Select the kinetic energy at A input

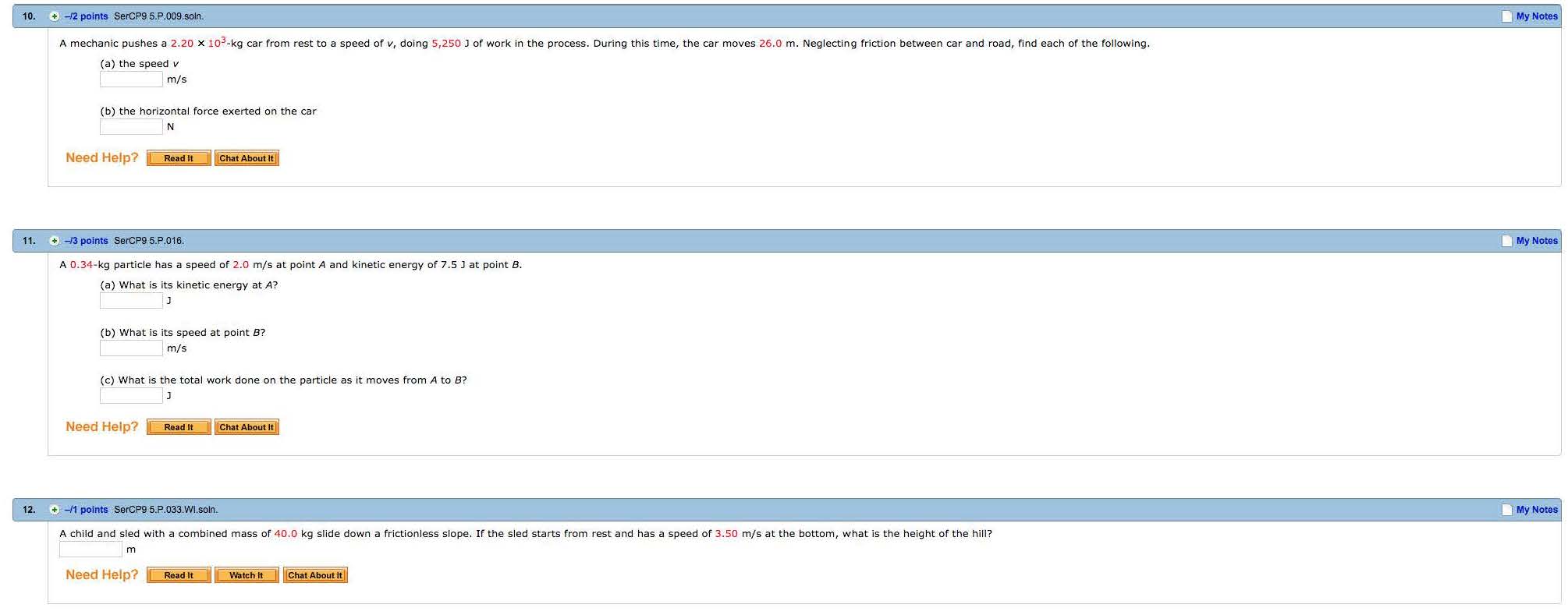coord(131,301)
